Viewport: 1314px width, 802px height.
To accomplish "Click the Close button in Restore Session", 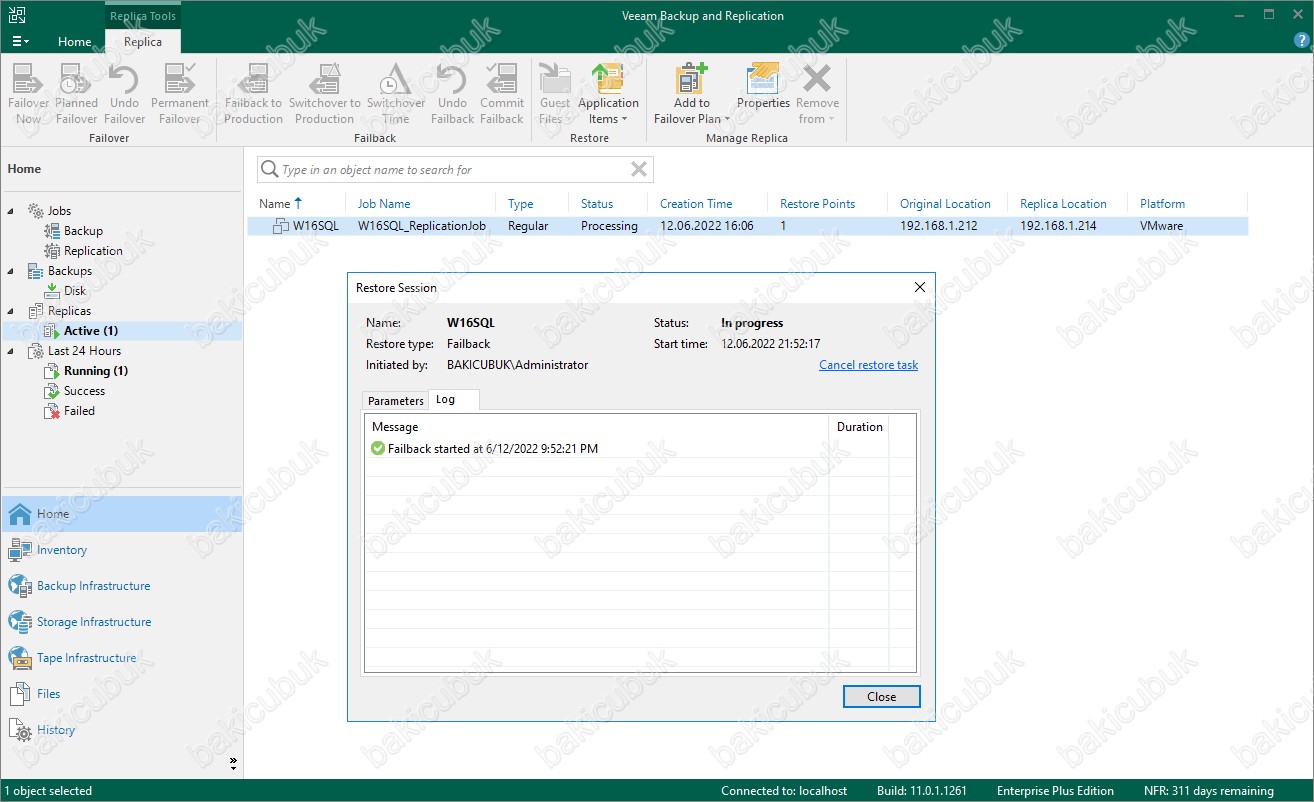I will pyautogui.click(x=881, y=697).
